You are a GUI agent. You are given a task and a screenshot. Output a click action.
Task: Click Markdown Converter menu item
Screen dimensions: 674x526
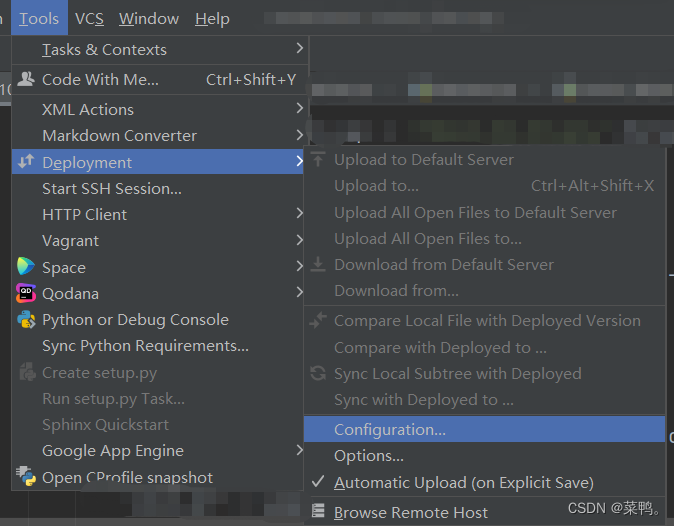(157, 135)
